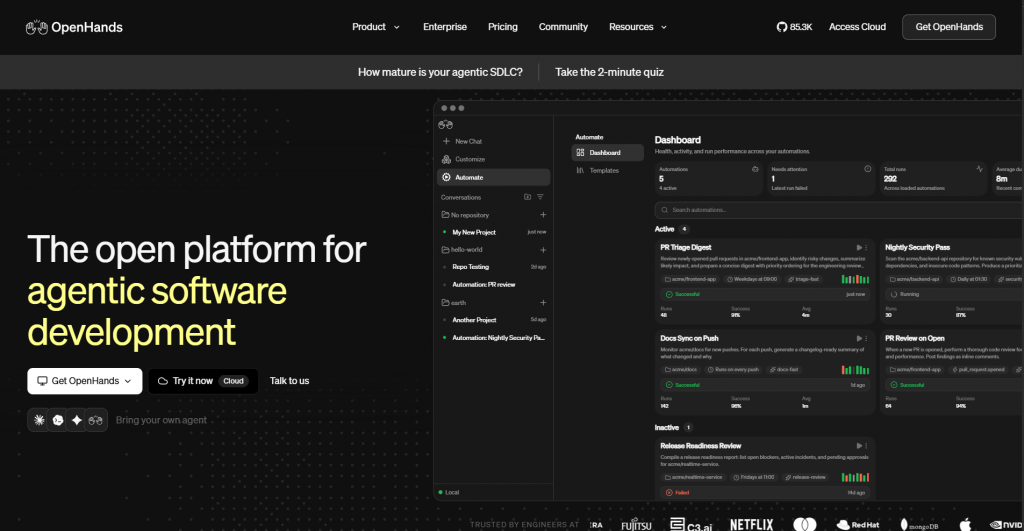This screenshot has width=1024, height=531.
Task: Click the terminal blob agent icon
Action: point(58,420)
